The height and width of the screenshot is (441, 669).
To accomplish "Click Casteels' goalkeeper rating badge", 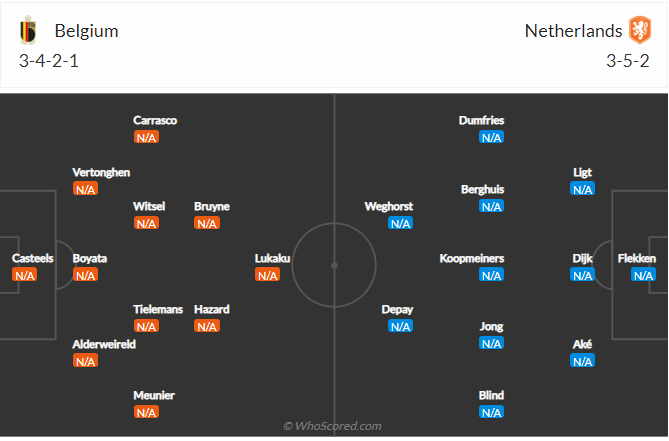I will (x=25, y=275).
